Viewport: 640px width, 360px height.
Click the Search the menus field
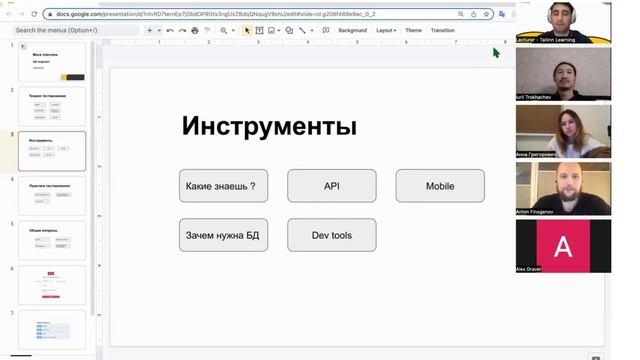click(x=76, y=30)
